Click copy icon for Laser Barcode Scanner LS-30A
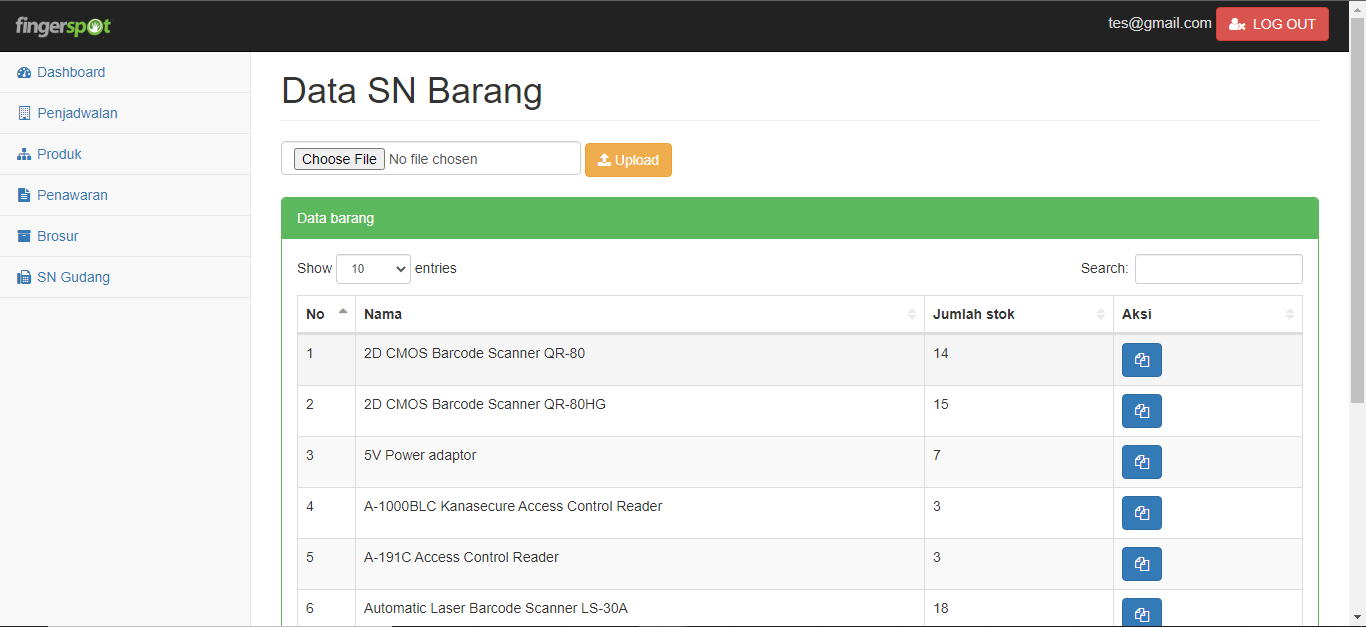The width and height of the screenshot is (1366, 627). 1141,612
